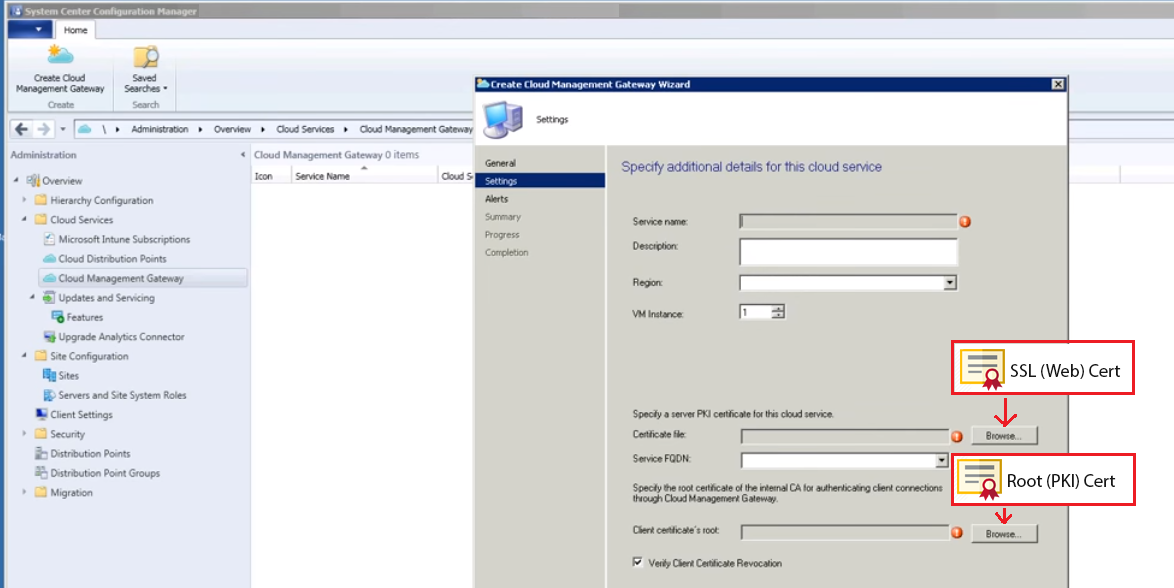Screen dimensions: 1174x588
Task: Click the VM Instance number field
Action: [755, 312]
